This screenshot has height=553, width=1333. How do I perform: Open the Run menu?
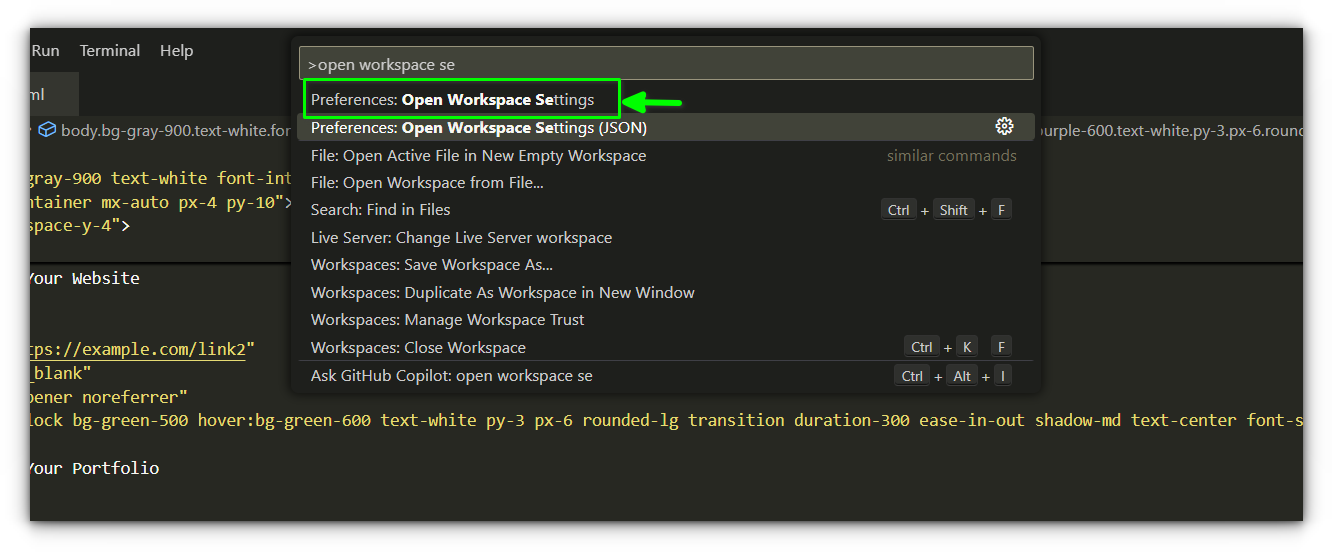pos(45,51)
